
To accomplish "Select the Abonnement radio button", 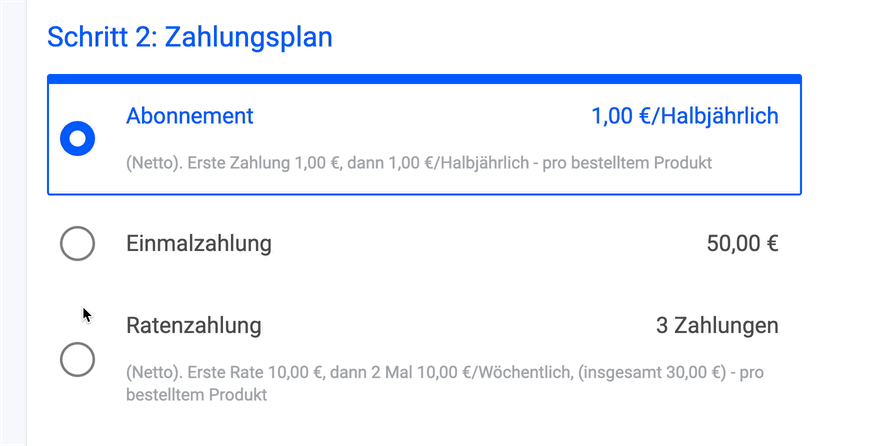I will 78,138.
